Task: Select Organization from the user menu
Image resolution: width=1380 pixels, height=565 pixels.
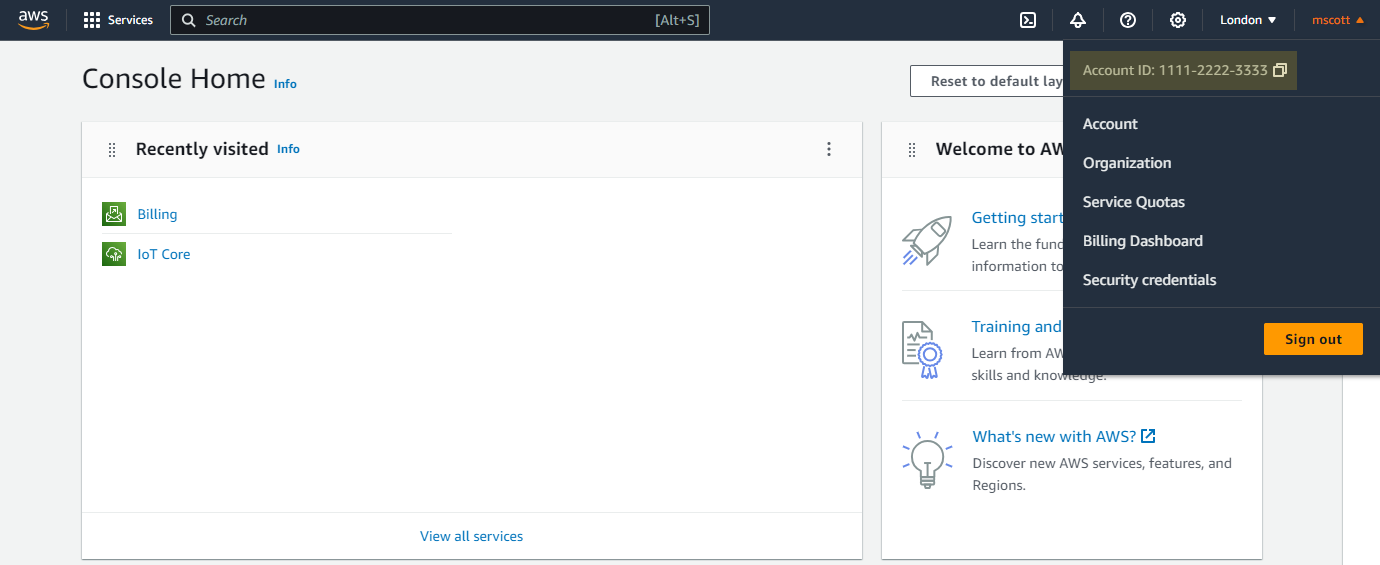Action: [x=1127, y=163]
